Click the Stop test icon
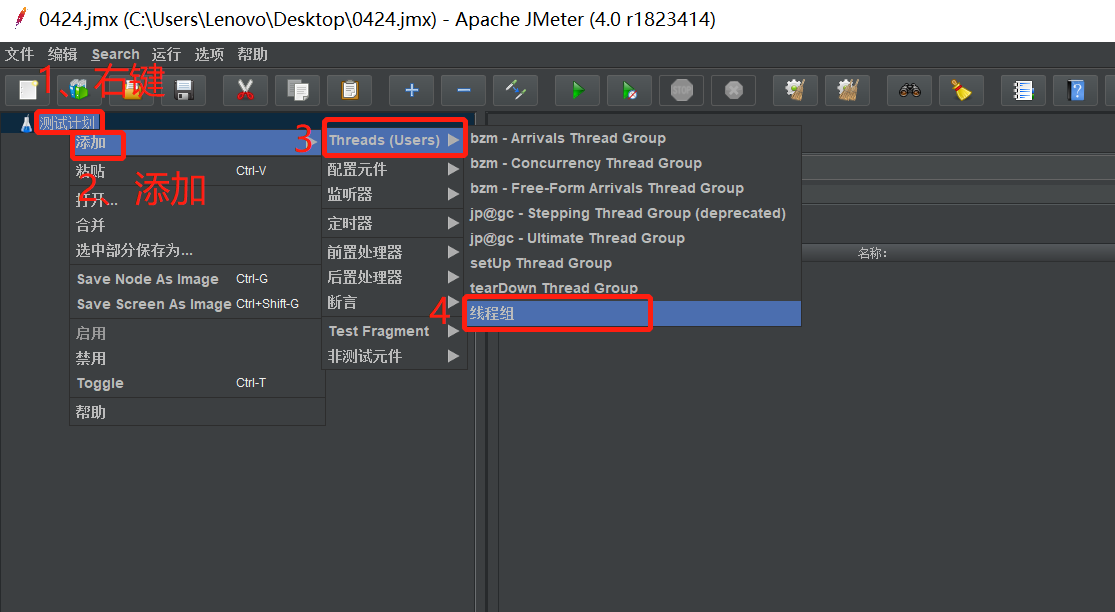Image resolution: width=1115 pixels, height=612 pixels. tap(681, 90)
